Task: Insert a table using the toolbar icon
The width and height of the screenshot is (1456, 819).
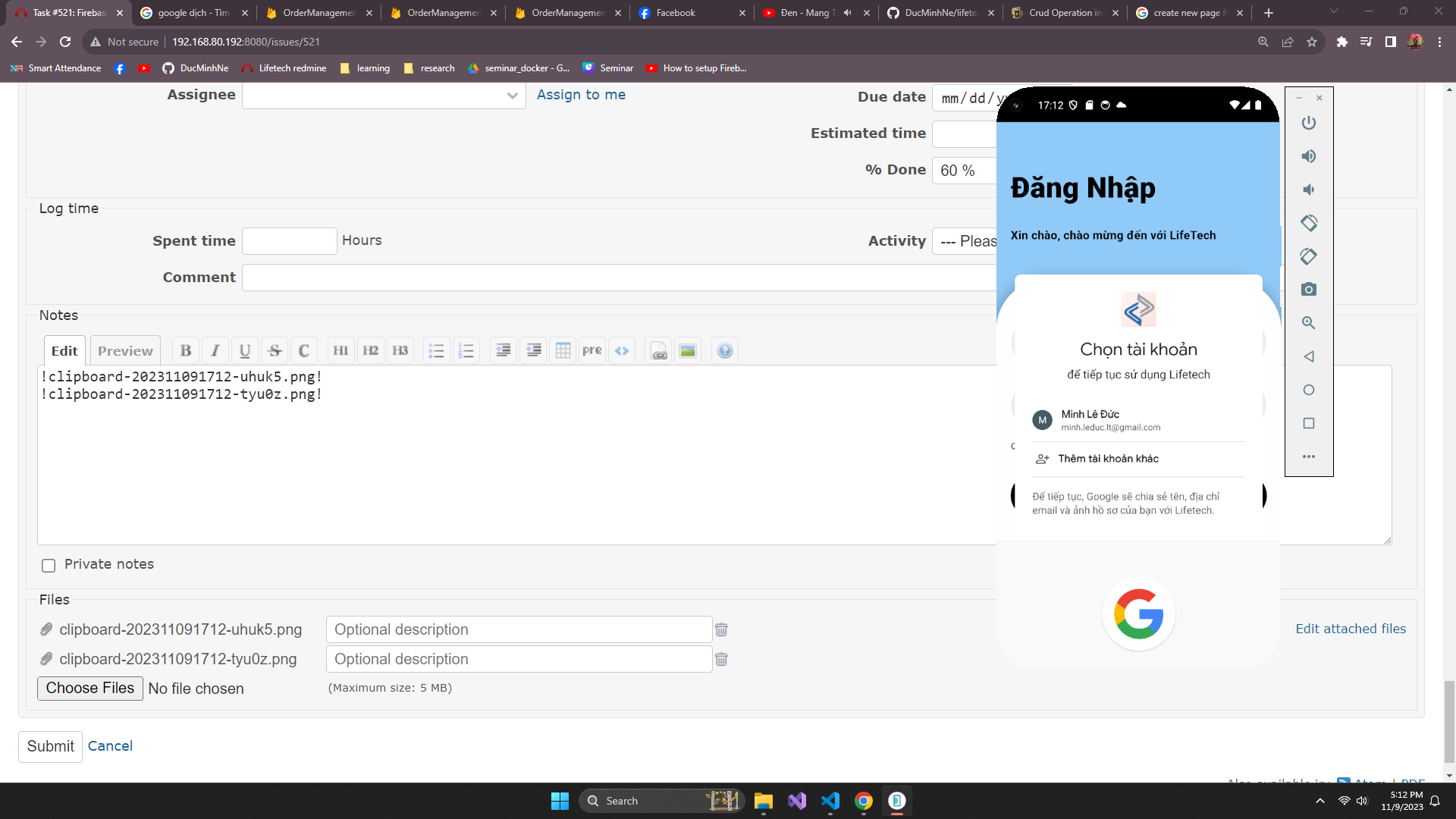Action: click(x=563, y=350)
